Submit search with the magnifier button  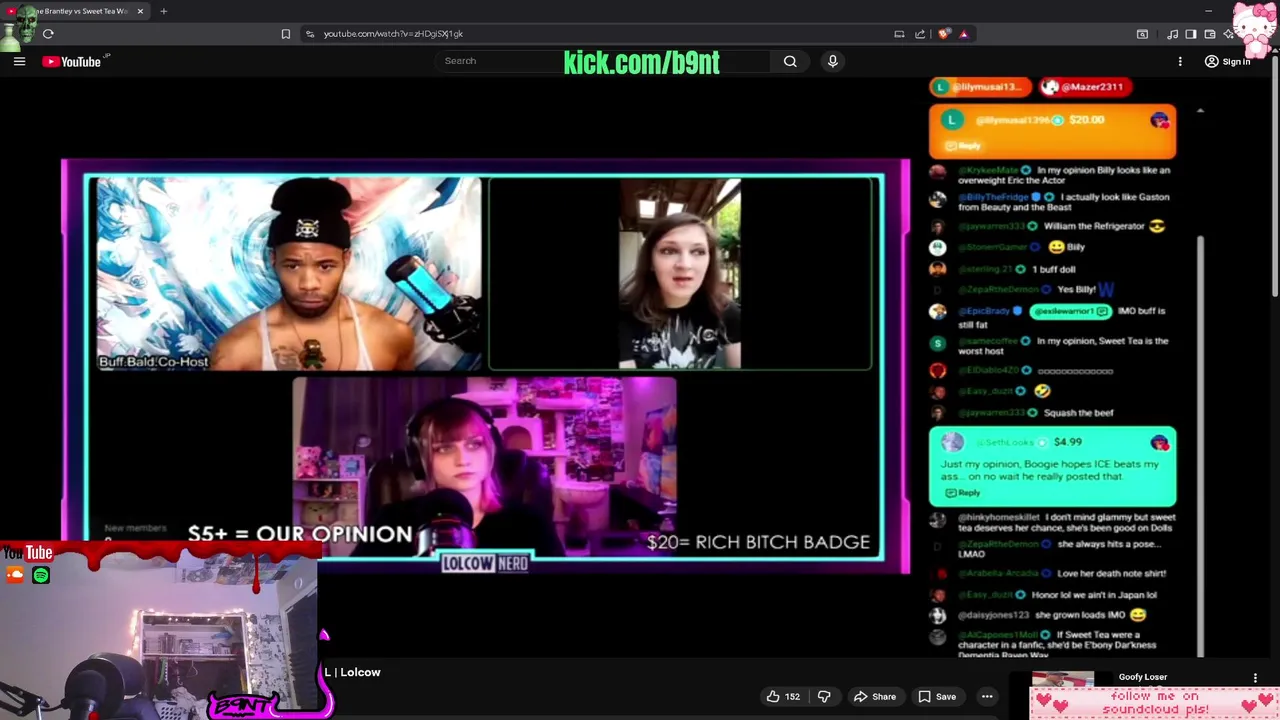(790, 61)
